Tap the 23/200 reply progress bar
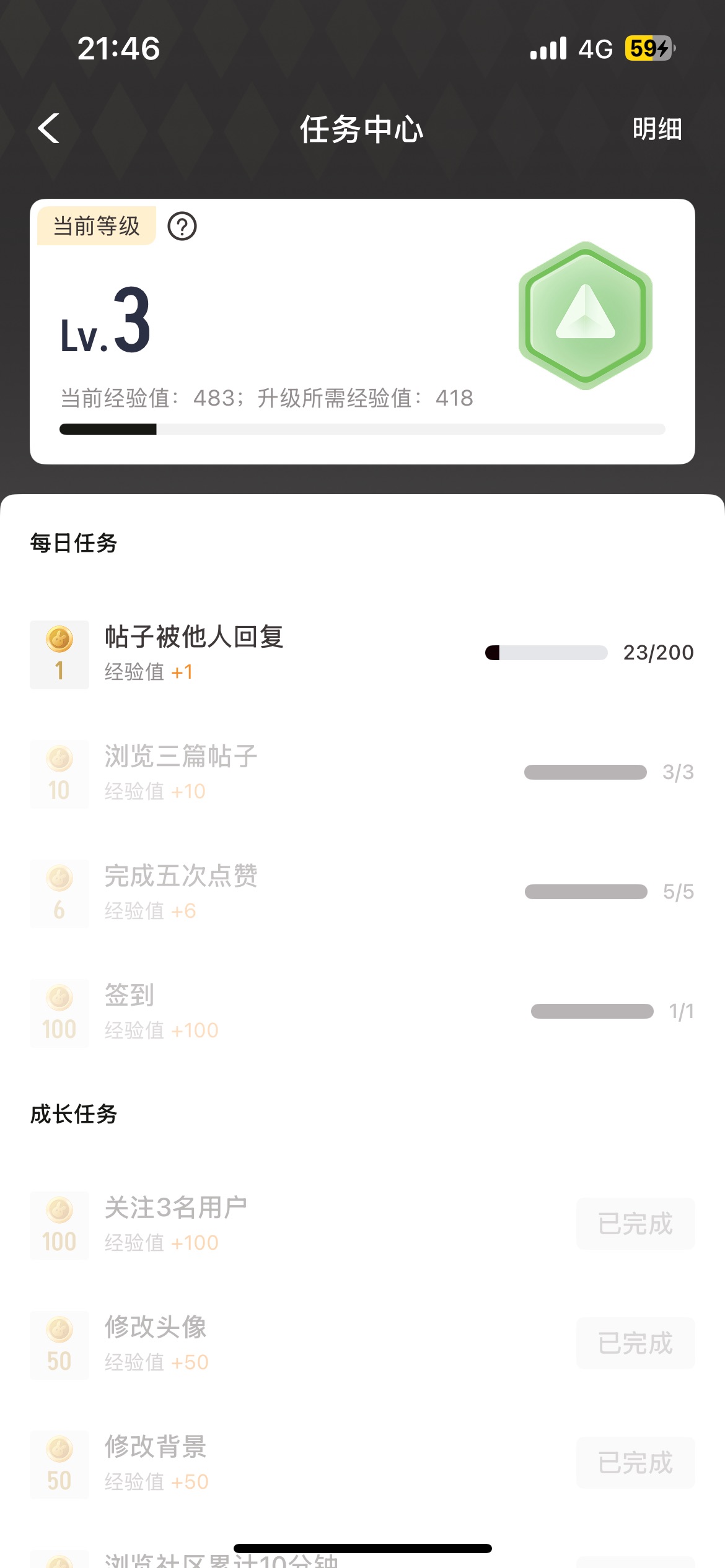 click(547, 653)
